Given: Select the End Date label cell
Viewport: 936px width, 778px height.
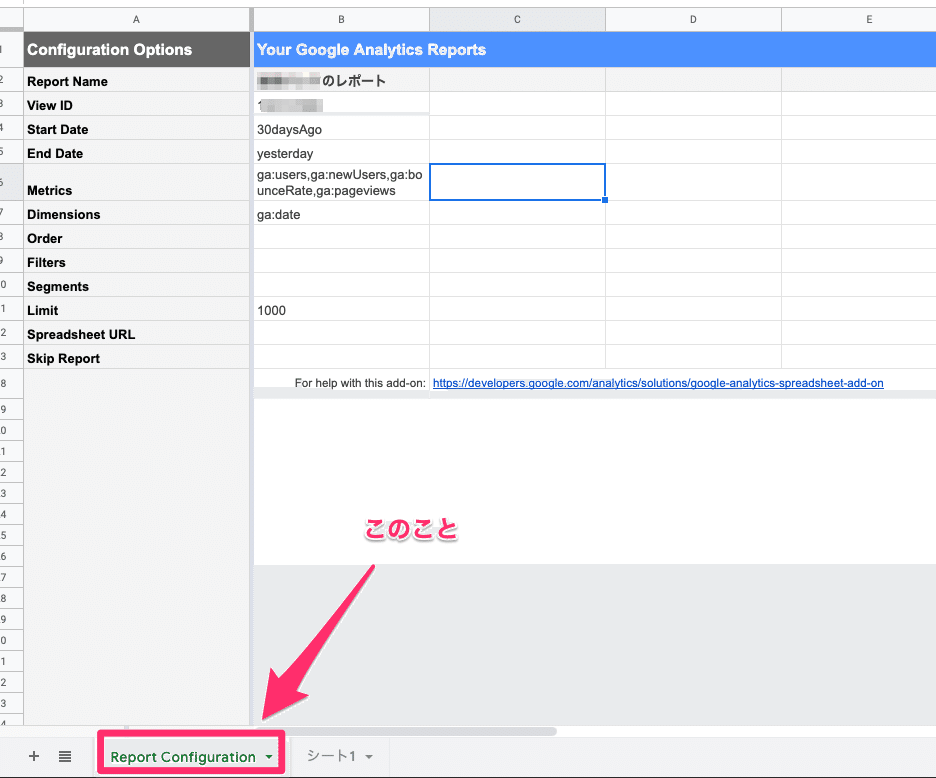Looking at the screenshot, I should pos(137,152).
